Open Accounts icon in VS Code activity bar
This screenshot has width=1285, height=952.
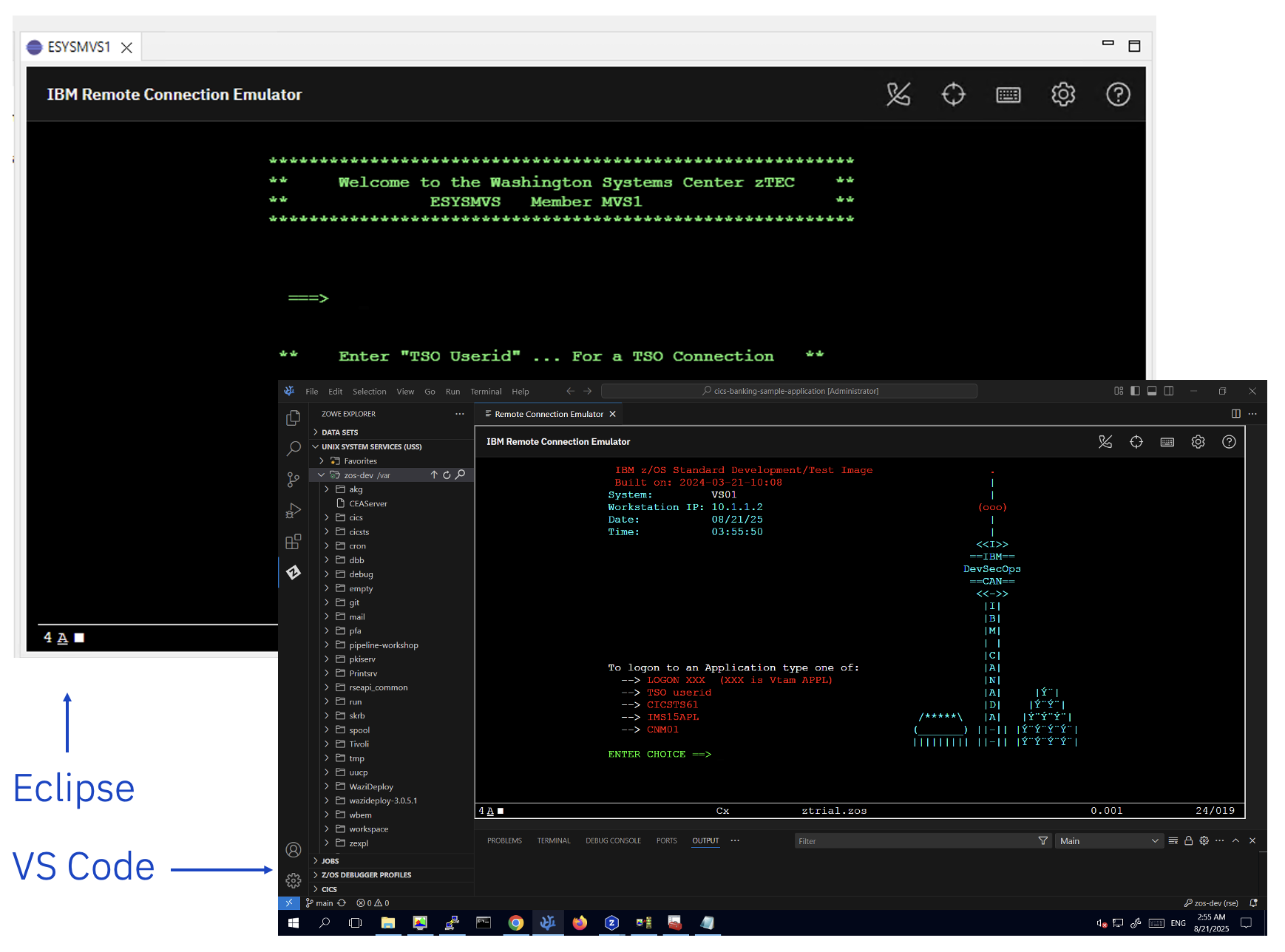coord(294,850)
